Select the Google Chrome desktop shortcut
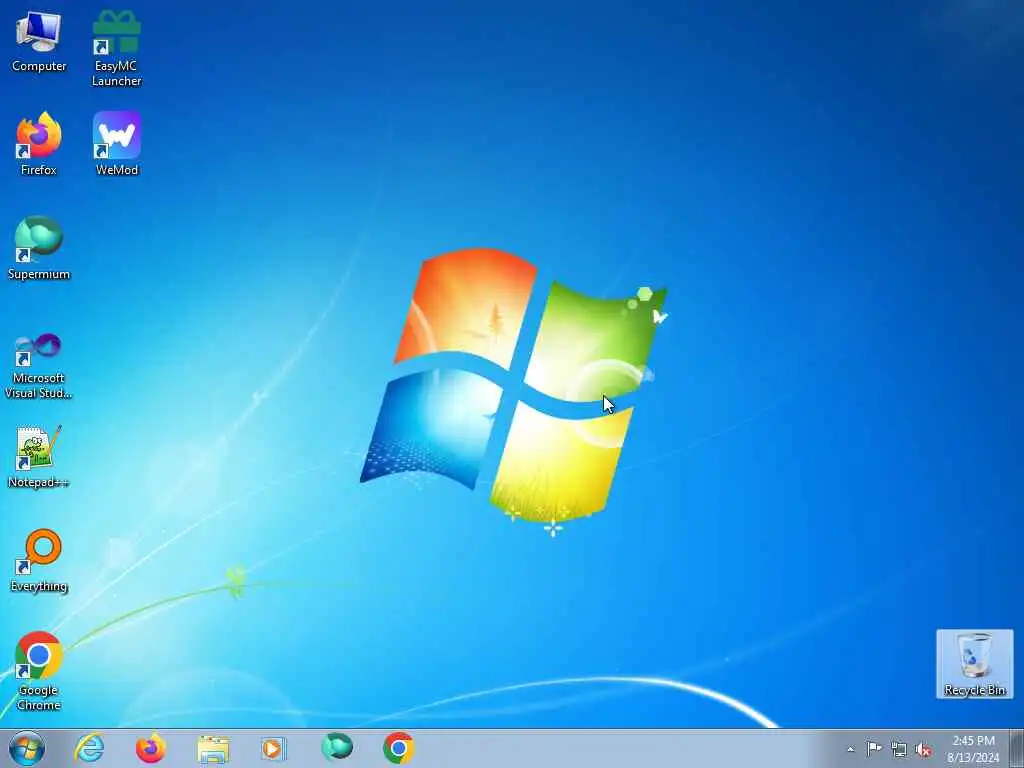Screen dimensions: 1024x768 pyautogui.click(x=39, y=671)
